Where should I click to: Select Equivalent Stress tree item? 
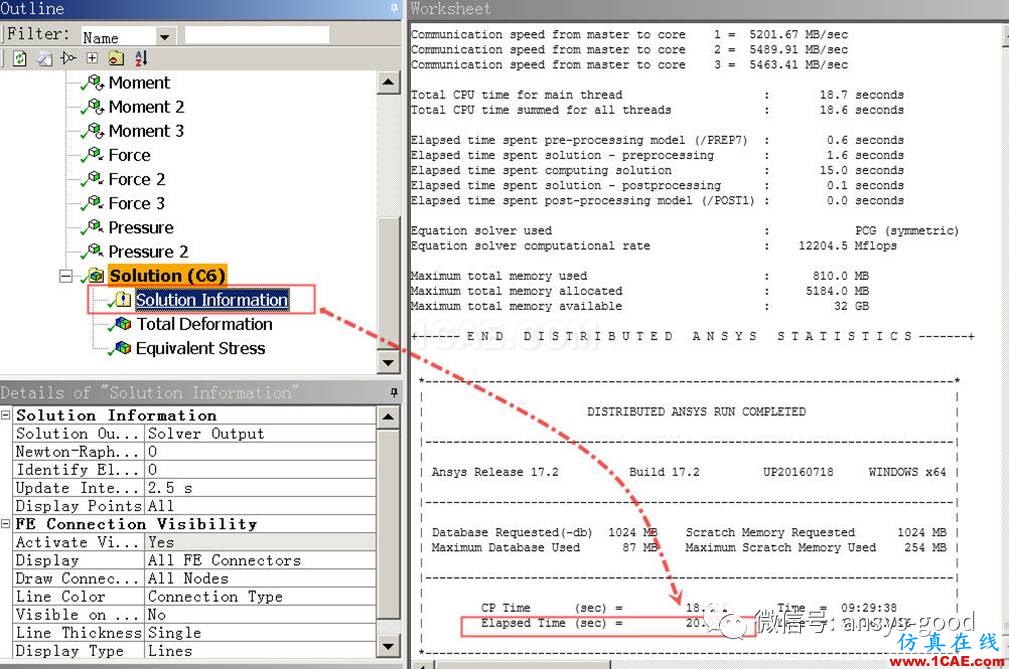pos(200,349)
